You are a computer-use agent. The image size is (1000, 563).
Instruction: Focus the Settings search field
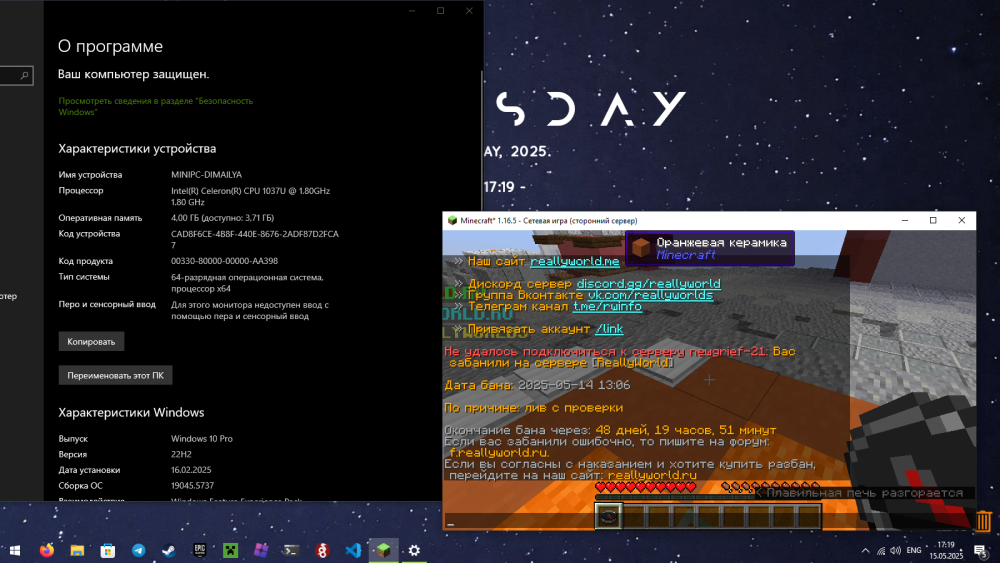click(16, 75)
